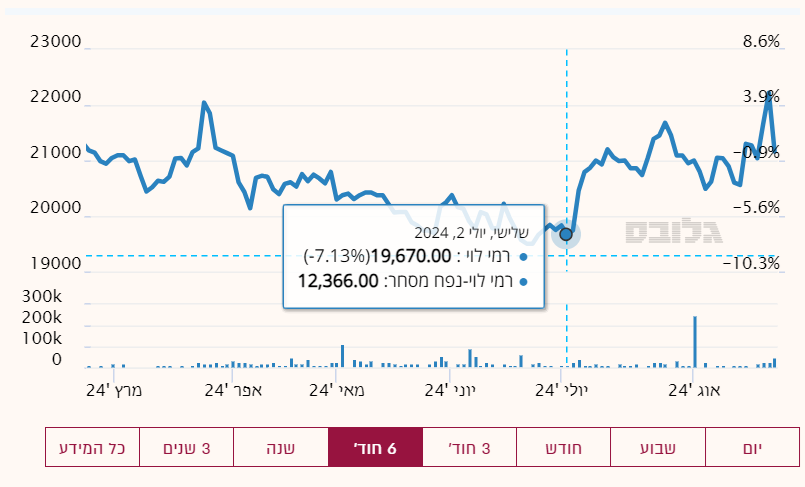Click the מרץ '24 x-axis label
Screen dimensions: 805x487
[x=116, y=389]
